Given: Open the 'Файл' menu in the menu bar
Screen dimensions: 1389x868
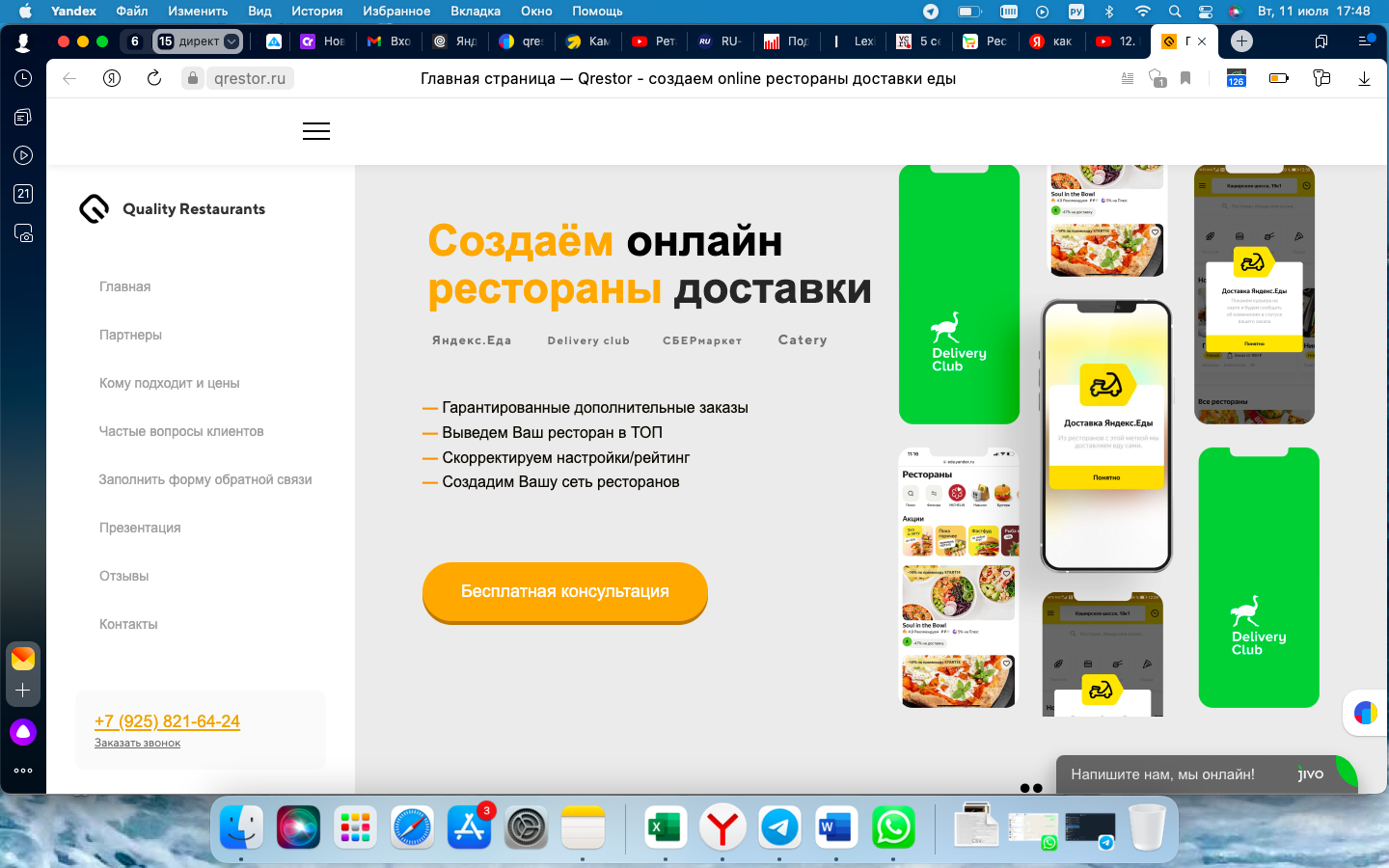Looking at the screenshot, I should (x=132, y=12).
